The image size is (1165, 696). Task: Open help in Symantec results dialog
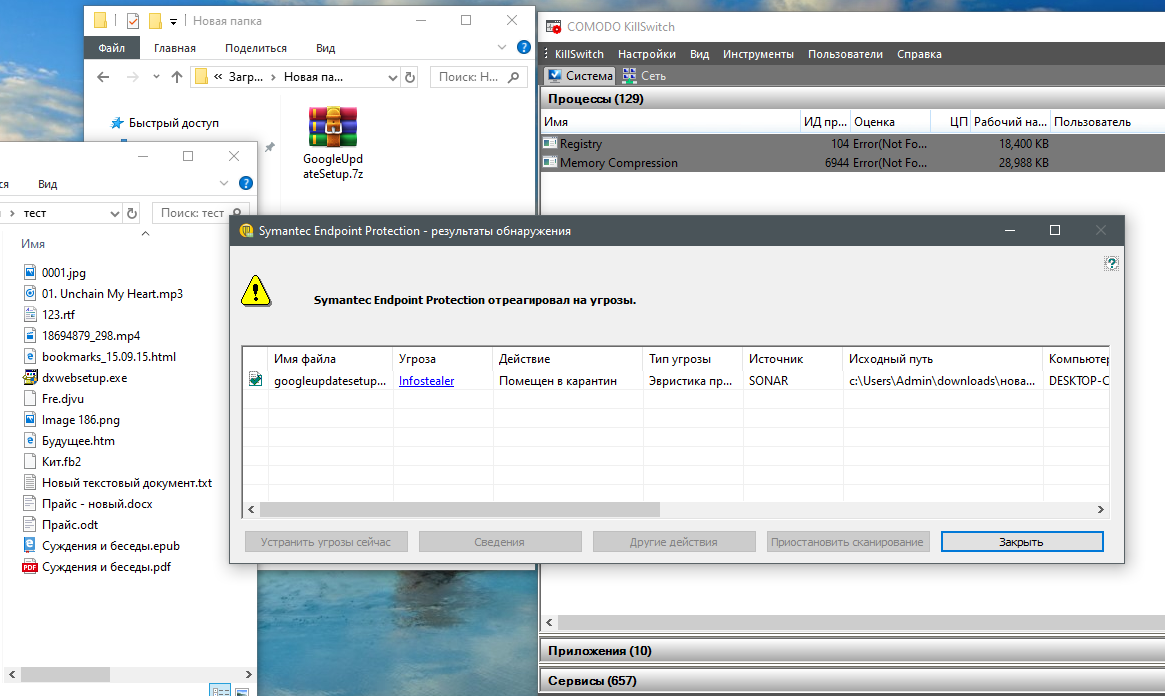(x=1111, y=263)
